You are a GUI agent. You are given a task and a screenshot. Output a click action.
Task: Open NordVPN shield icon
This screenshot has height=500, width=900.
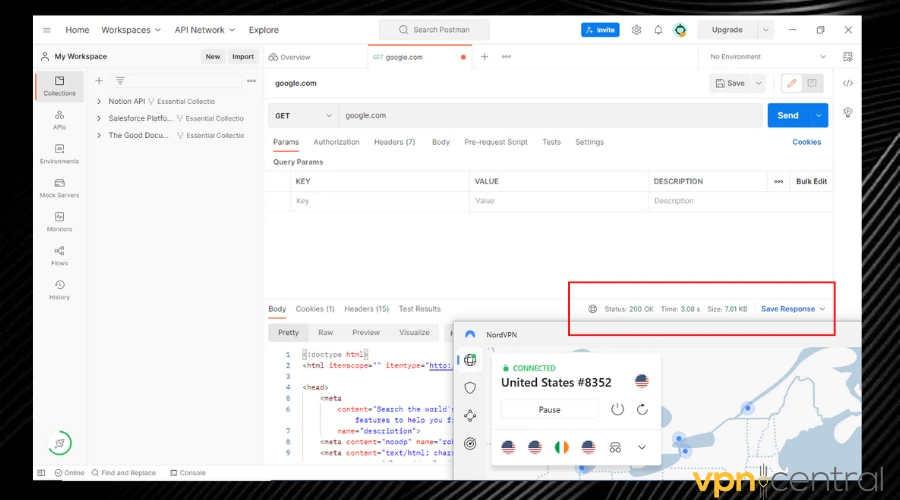(x=470, y=388)
